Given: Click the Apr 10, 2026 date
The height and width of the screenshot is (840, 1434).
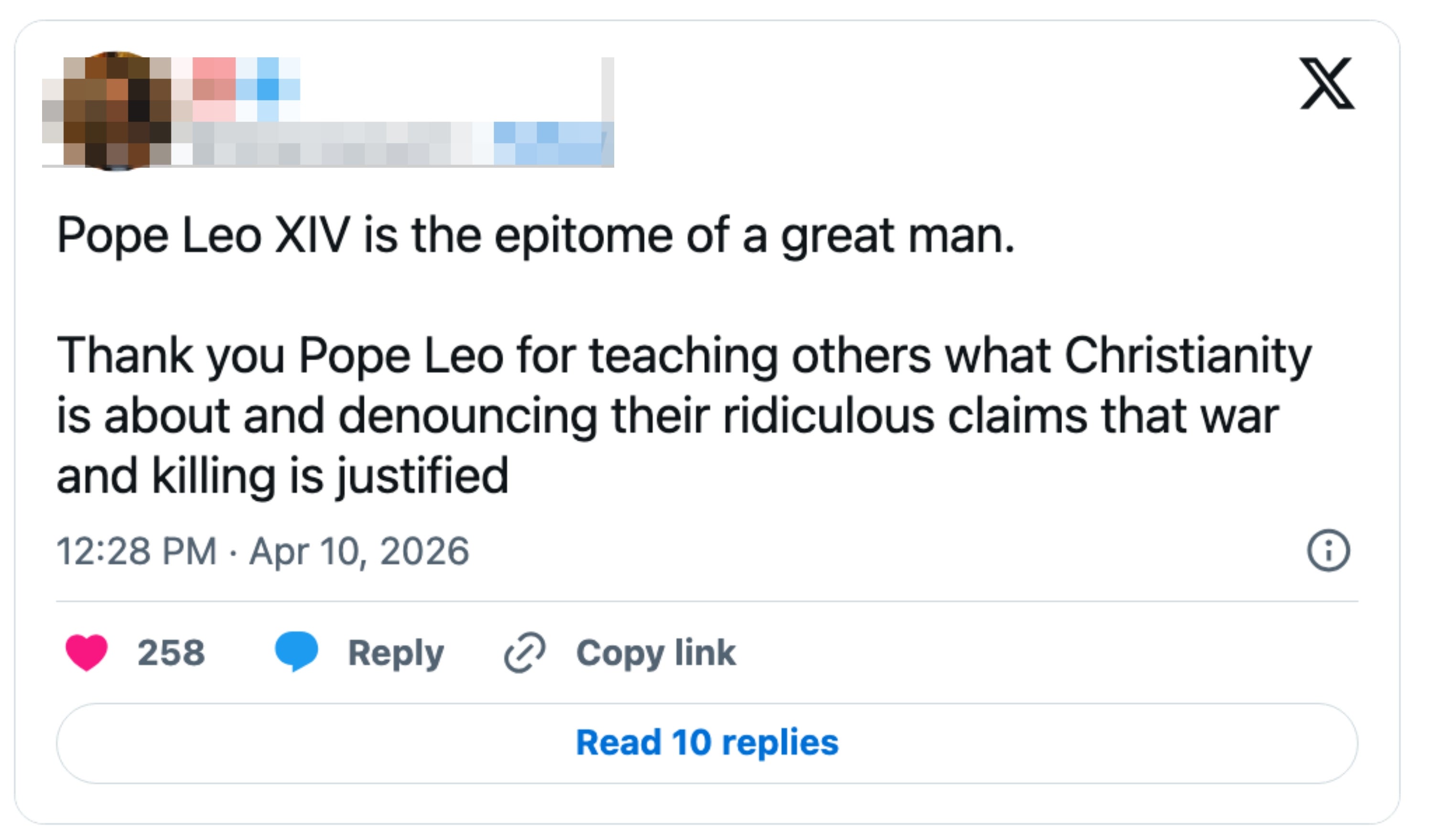Looking at the screenshot, I should click(x=359, y=551).
